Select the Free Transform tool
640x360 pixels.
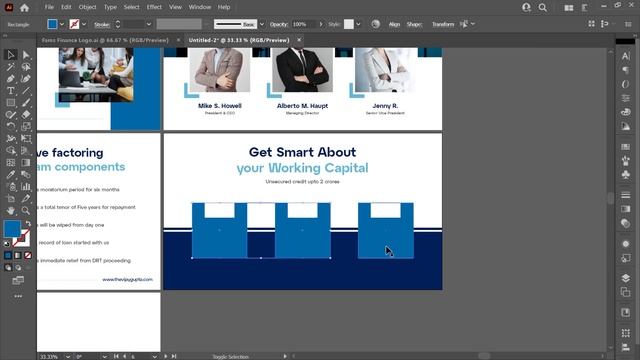click(x=26, y=139)
